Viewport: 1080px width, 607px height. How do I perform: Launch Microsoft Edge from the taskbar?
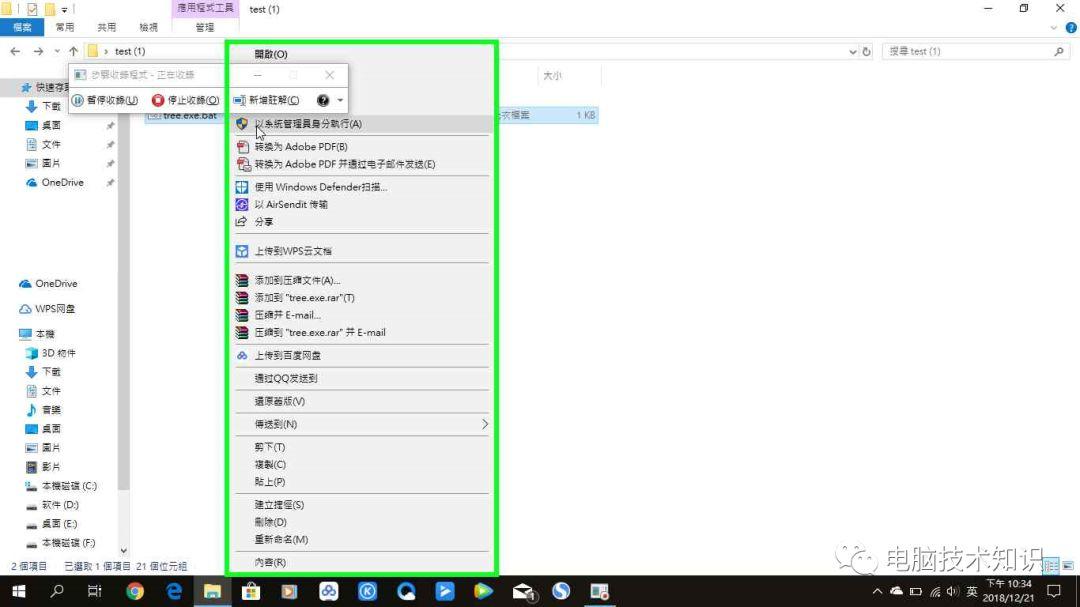point(174,591)
